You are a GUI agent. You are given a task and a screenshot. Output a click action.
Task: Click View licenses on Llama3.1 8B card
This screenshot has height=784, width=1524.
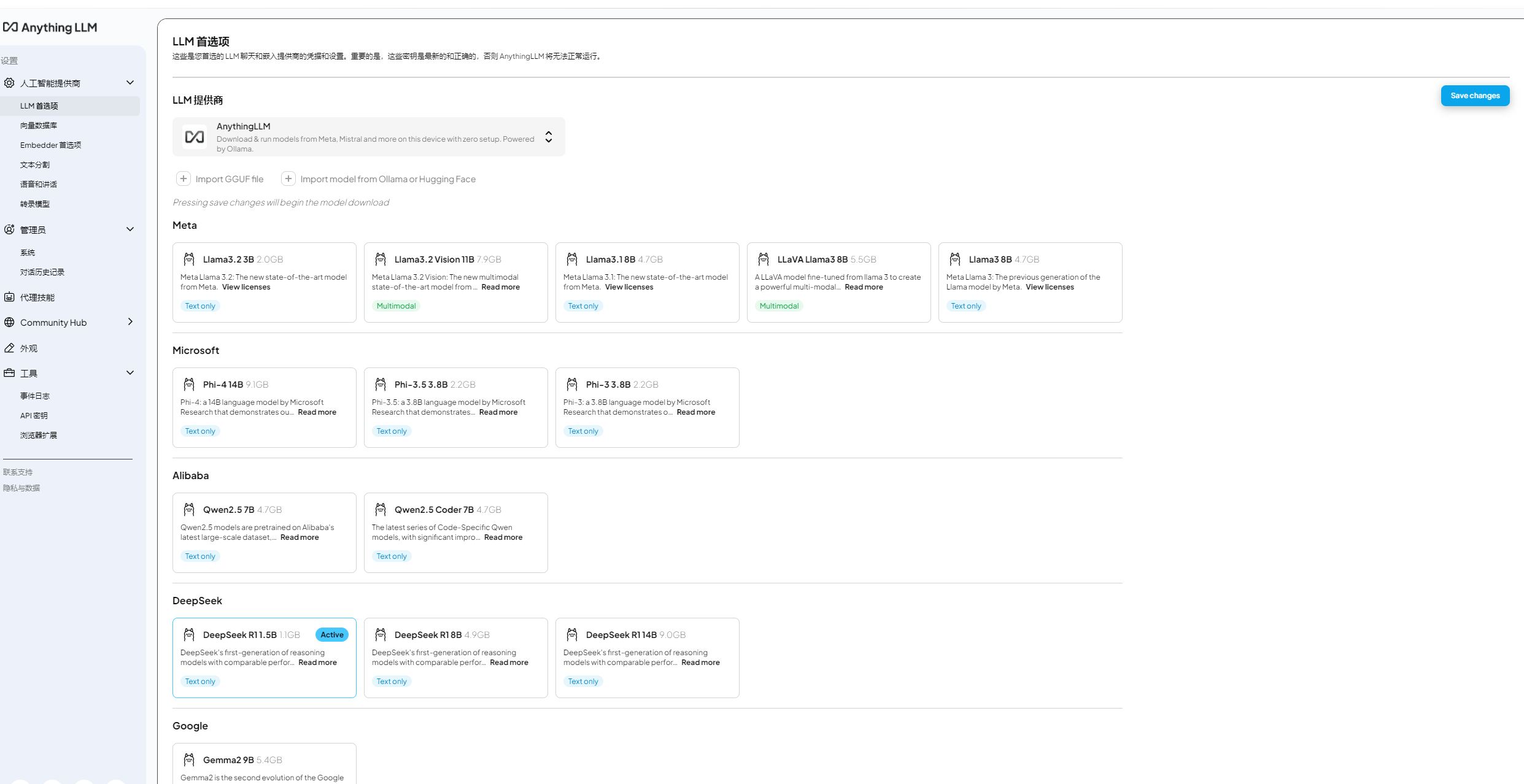[629, 287]
